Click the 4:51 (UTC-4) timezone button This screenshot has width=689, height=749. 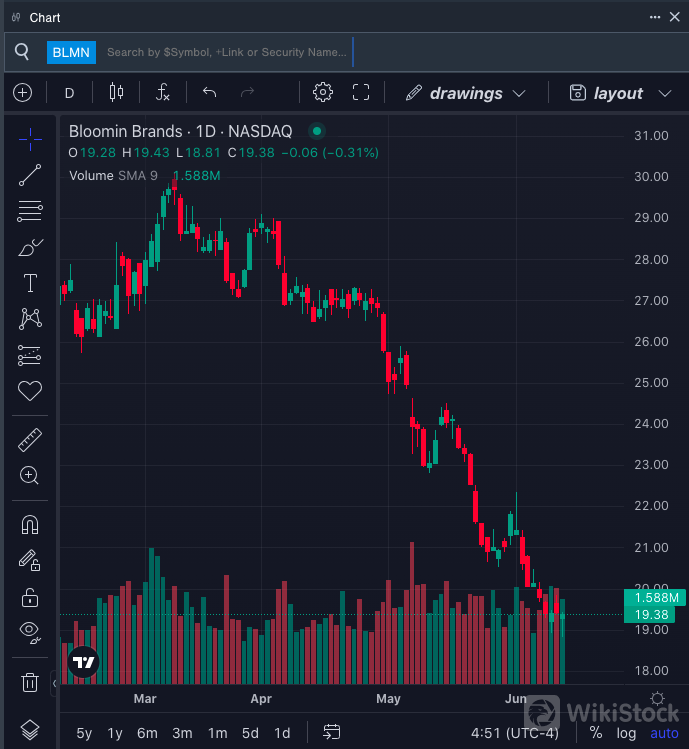(514, 733)
